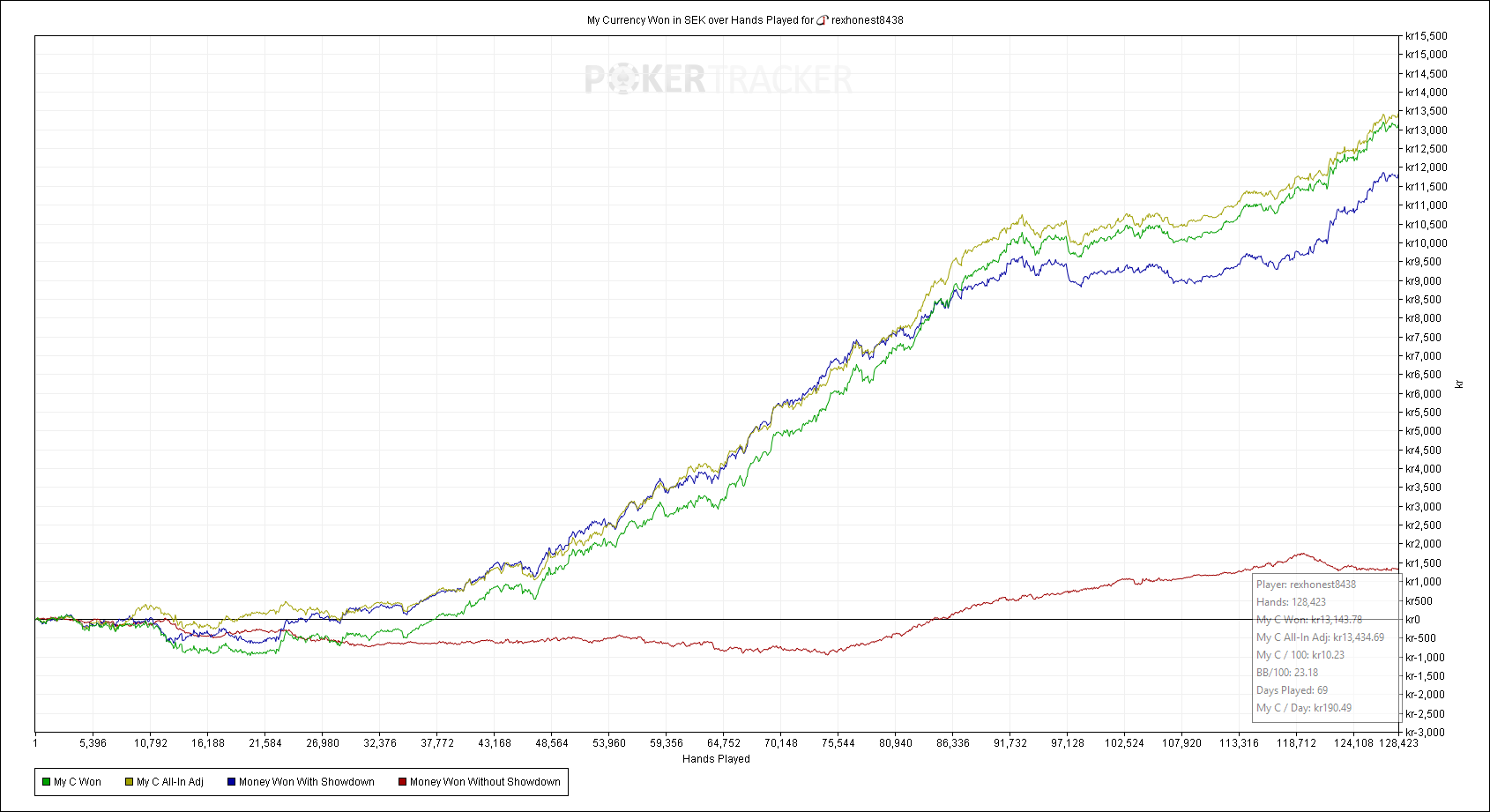1490x812 pixels.
Task: Click Days Played line in stats tooltip
Action: tap(1292, 690)
